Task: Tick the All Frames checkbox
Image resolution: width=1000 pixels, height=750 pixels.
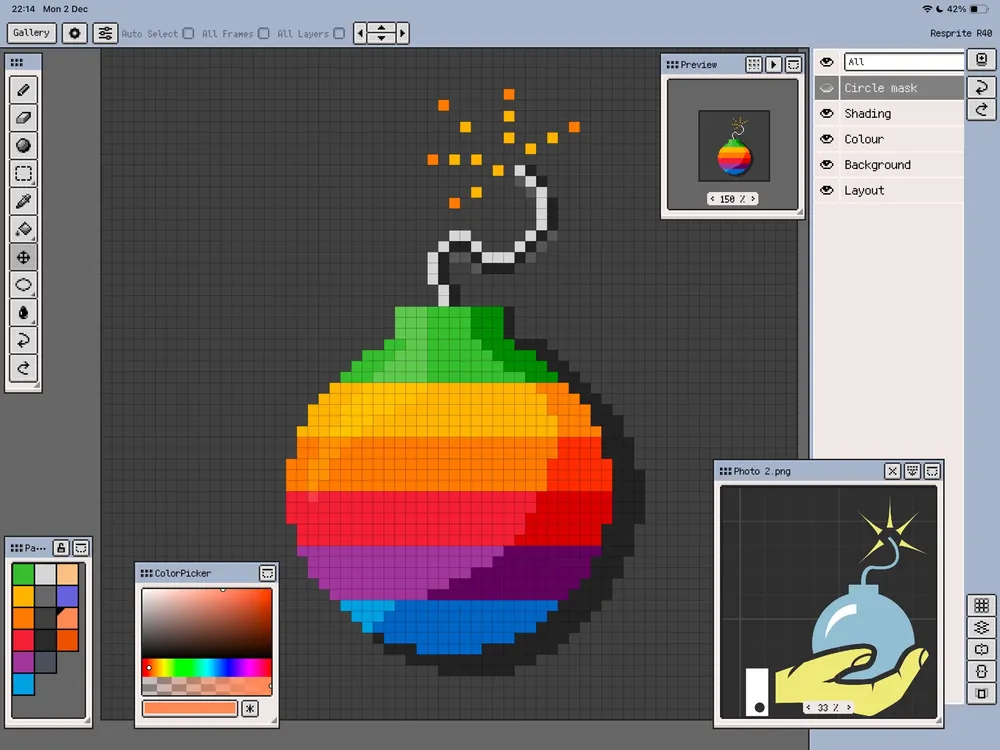Action: (264, 34)
